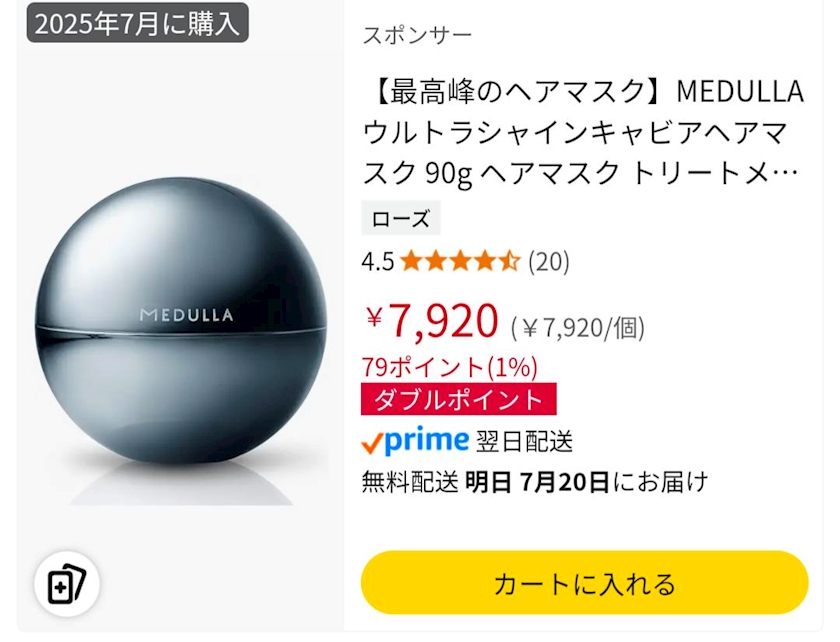Viewport: 840px width, 642px height.
Task: Click the ダブルポイント red badge
Action: [458, 399]
